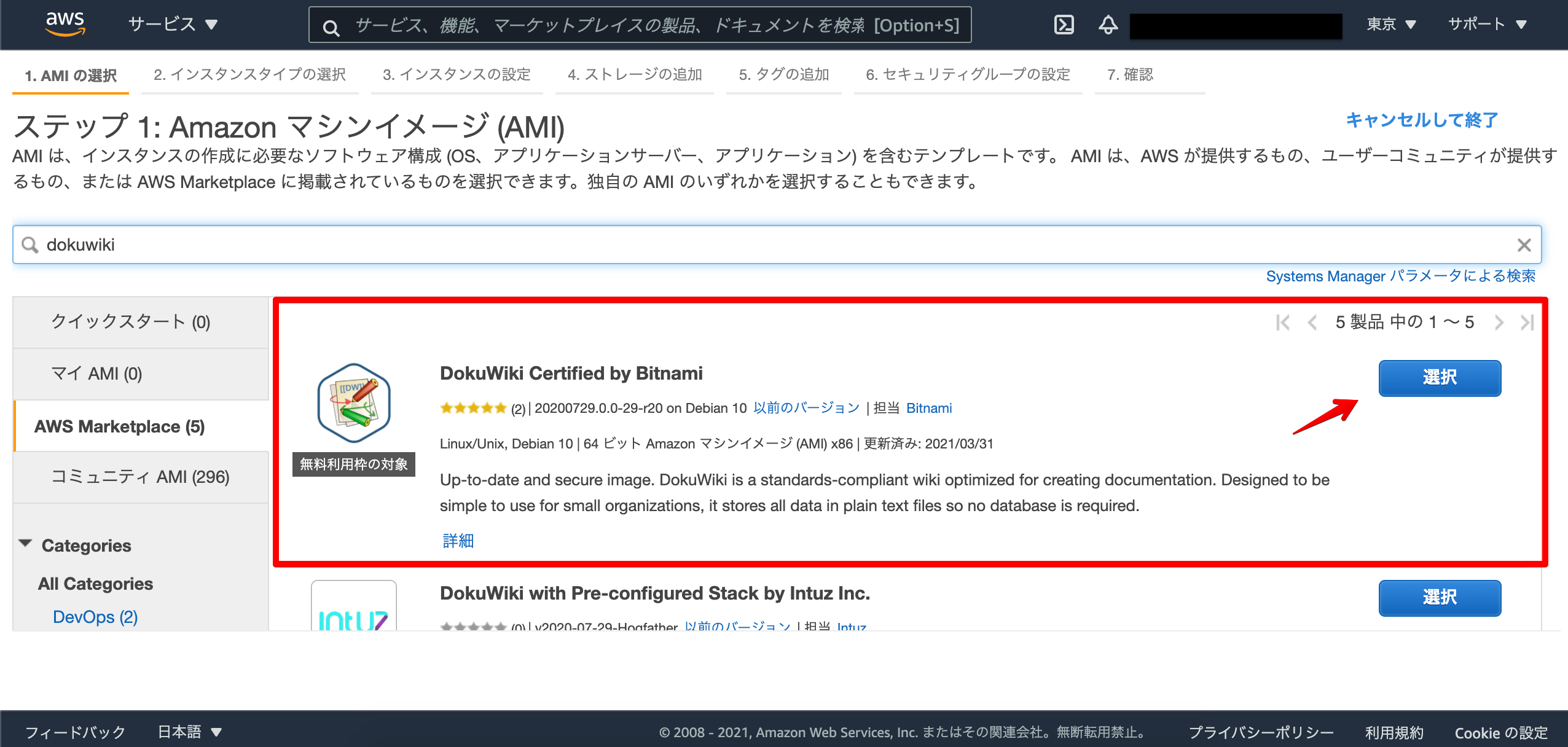Screen dimensions: 1568x747
Task: Click the five-star rating of DokuWiki Bitnami
Action: tap(473, 408)
